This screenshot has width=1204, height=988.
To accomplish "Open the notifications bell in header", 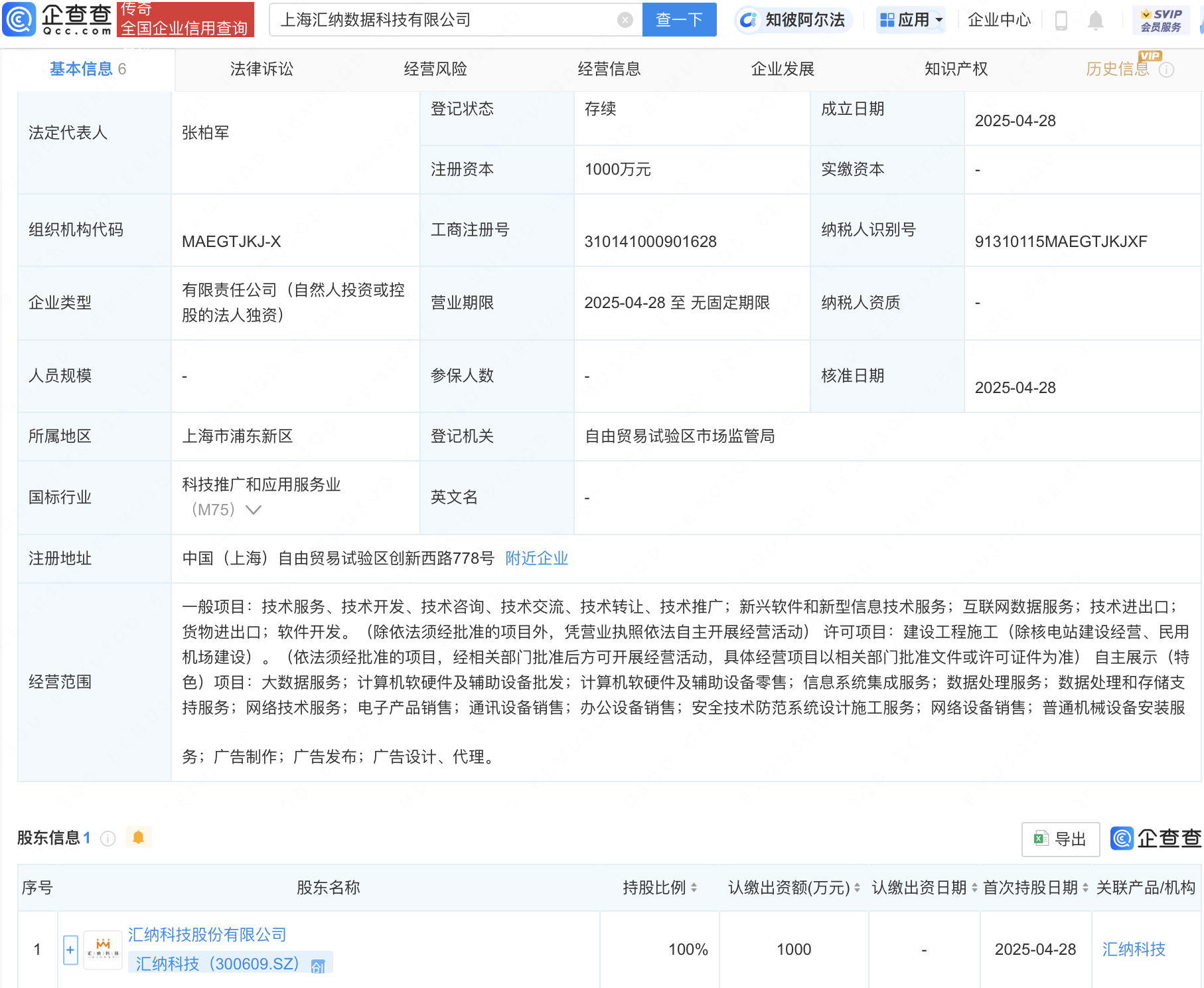I will click(x=1095, y=21).
